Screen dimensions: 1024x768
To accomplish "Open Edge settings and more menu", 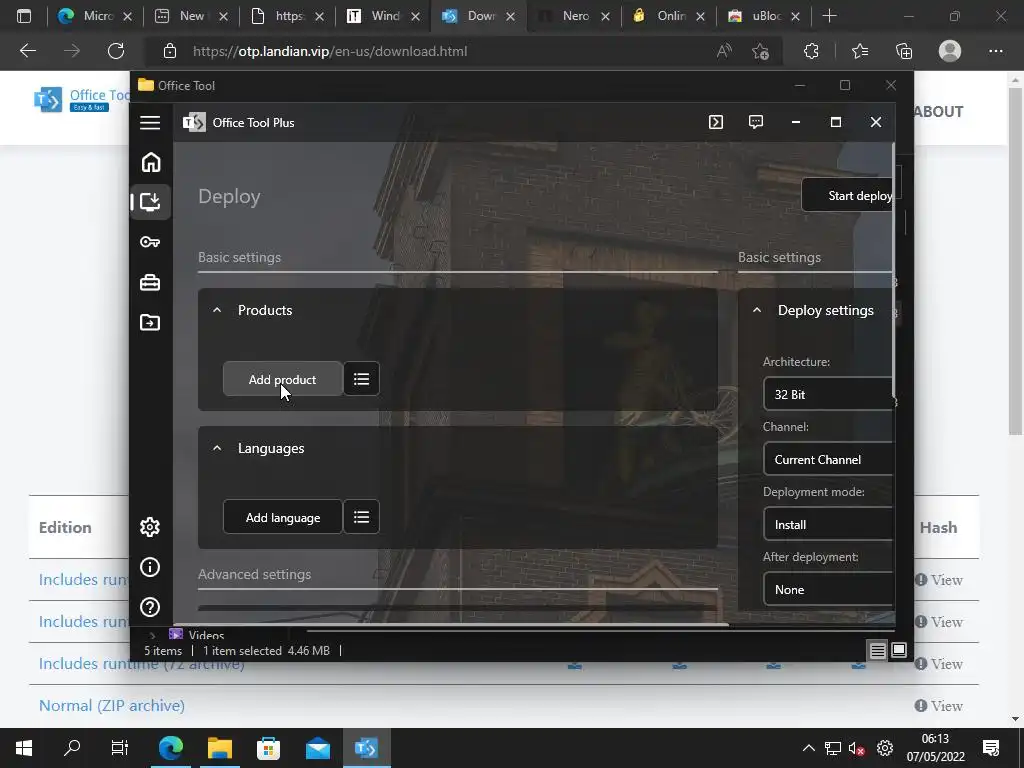I will pyautogui.click(x=995, y=51).
